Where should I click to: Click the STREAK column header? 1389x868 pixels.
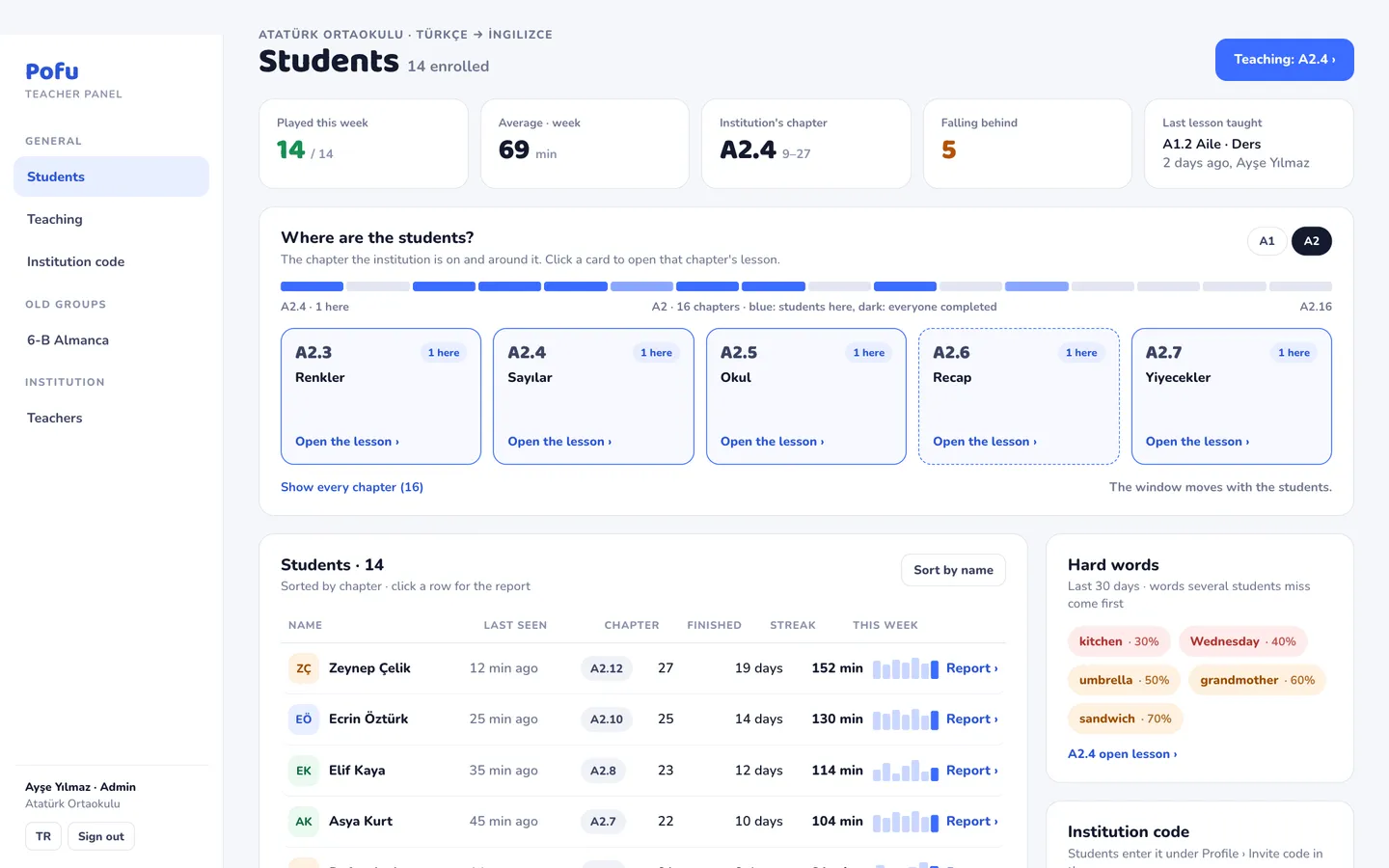793,625
